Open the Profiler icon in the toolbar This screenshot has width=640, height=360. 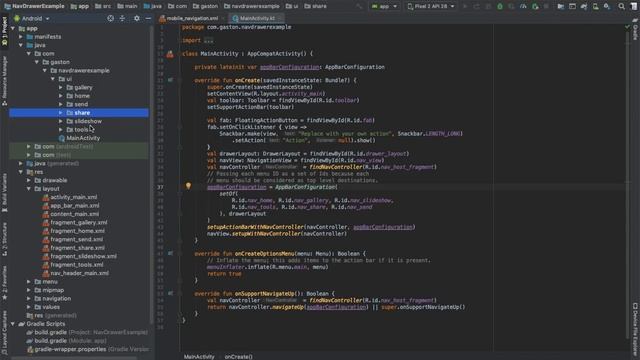[523, 6]
